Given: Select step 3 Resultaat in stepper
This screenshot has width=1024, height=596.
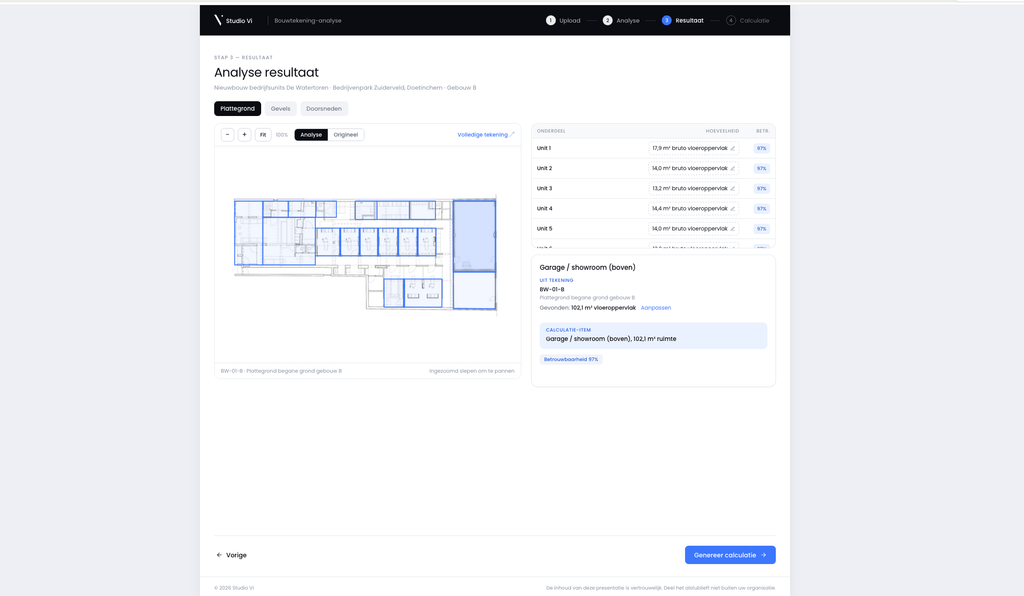Looking at the screenshot, I should click(x=682, y=20).
